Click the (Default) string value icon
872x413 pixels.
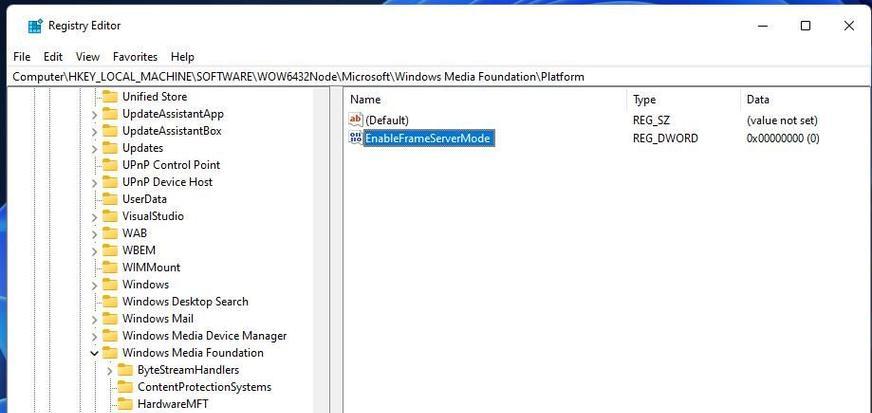[x=355, y=120]
